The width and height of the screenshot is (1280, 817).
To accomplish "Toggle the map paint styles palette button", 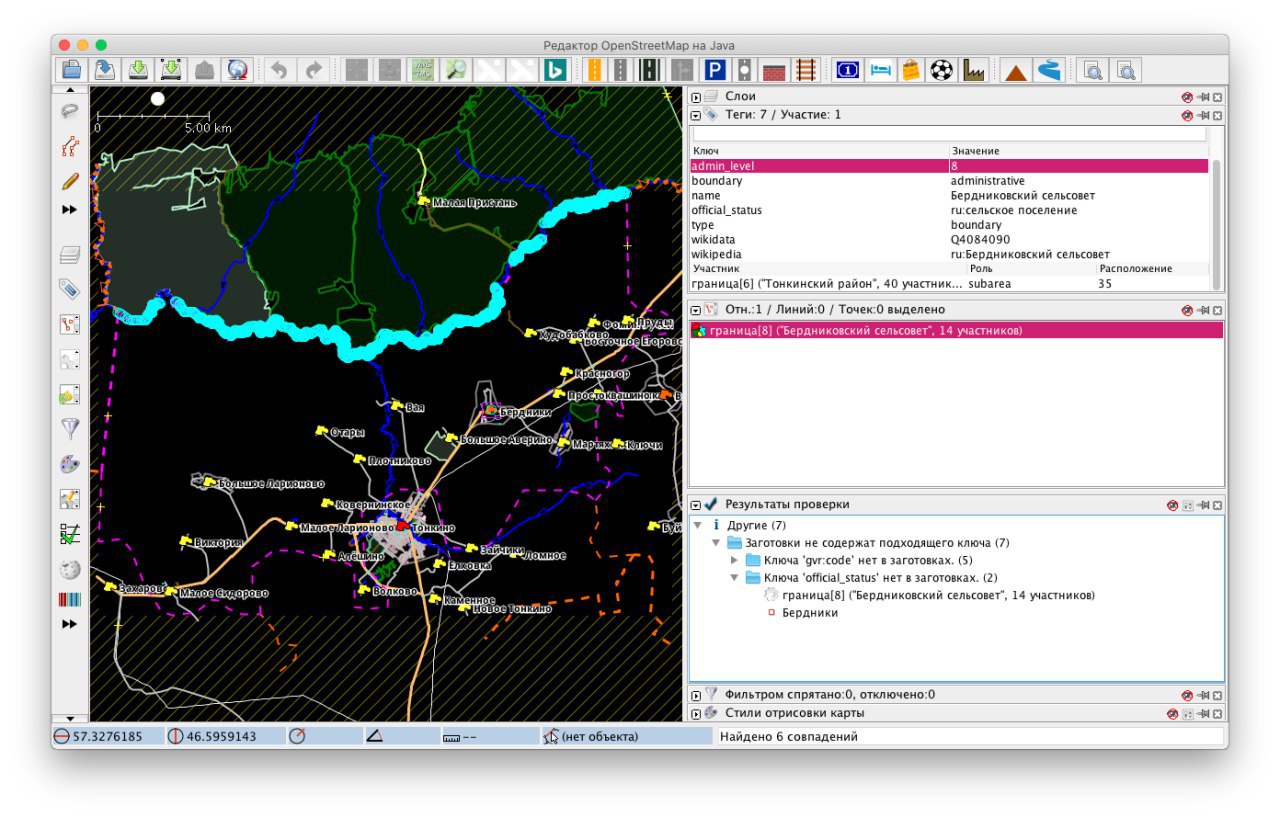I will pos(70,464).
